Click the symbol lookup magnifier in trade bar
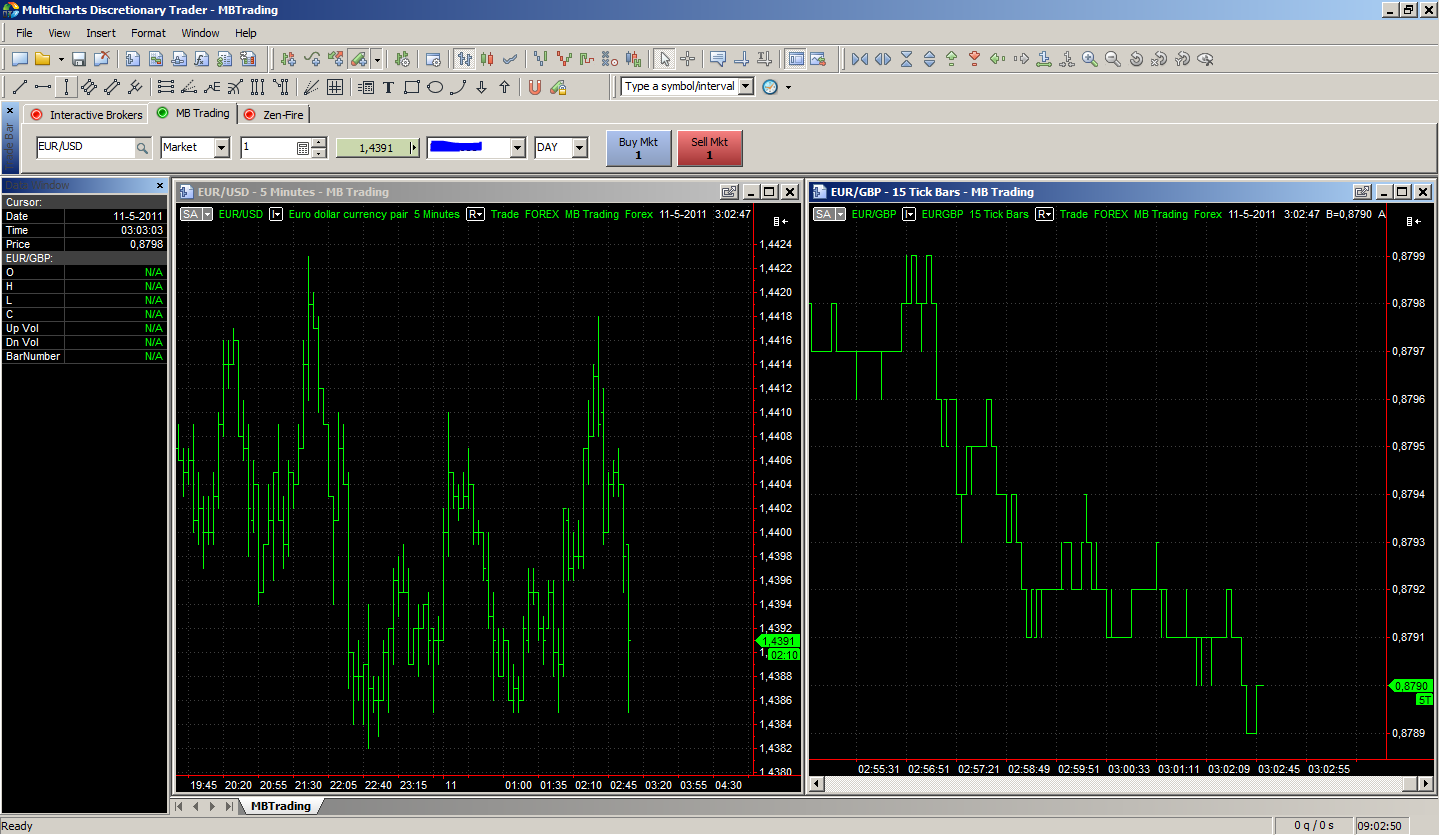This screenshot has height=835, width=1440. pos(143,148)
